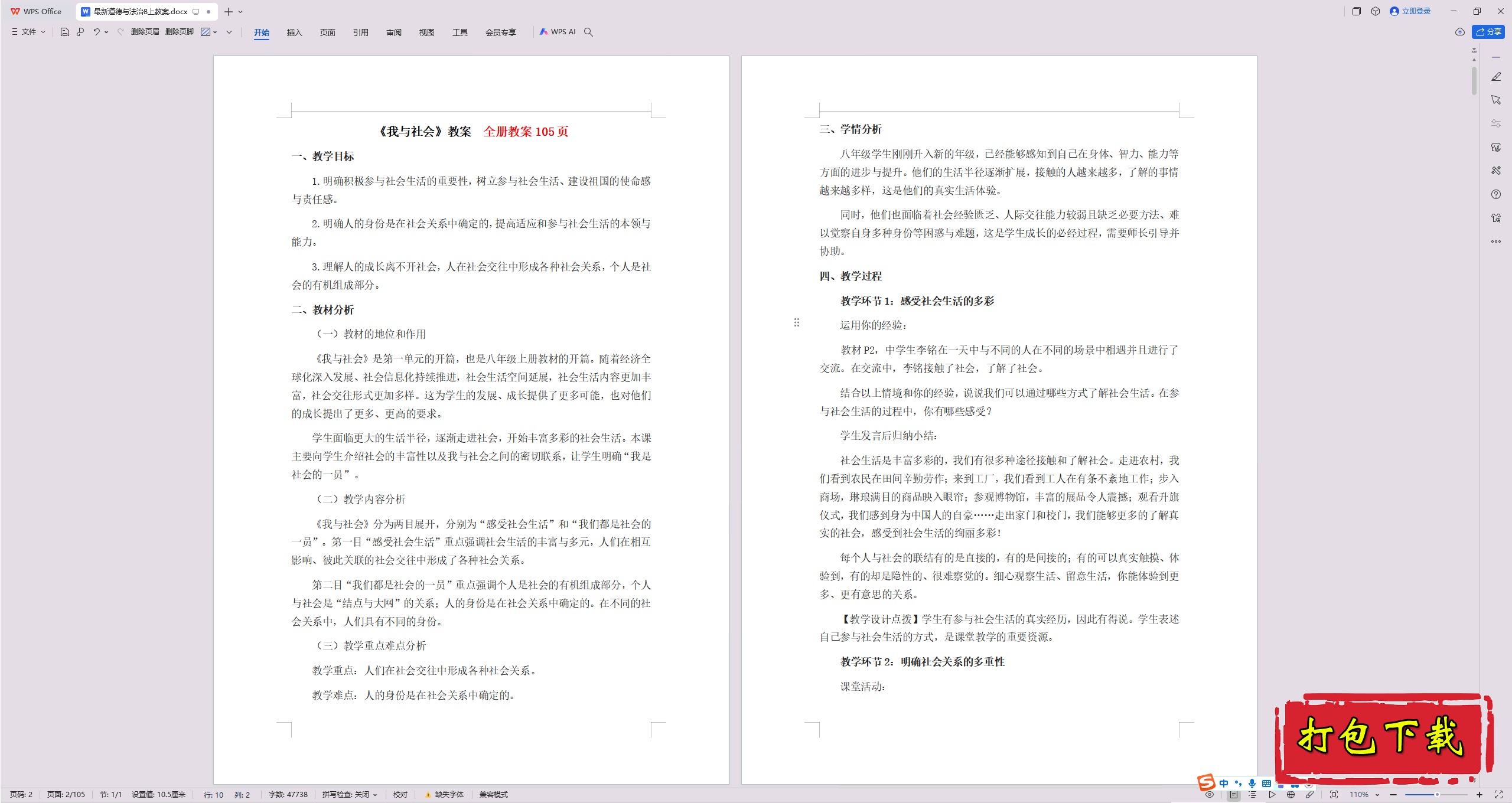This screenshot has width=1512, height=803.
Task: Click 立即登录 login button
Action: 1411,11
